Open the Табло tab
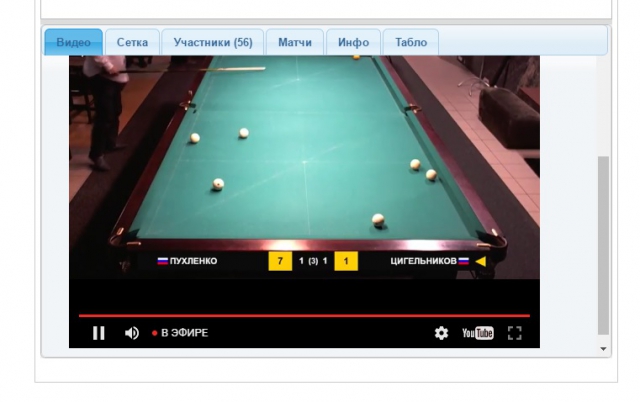Screen dimensions: 640x402 pos(410,42)
